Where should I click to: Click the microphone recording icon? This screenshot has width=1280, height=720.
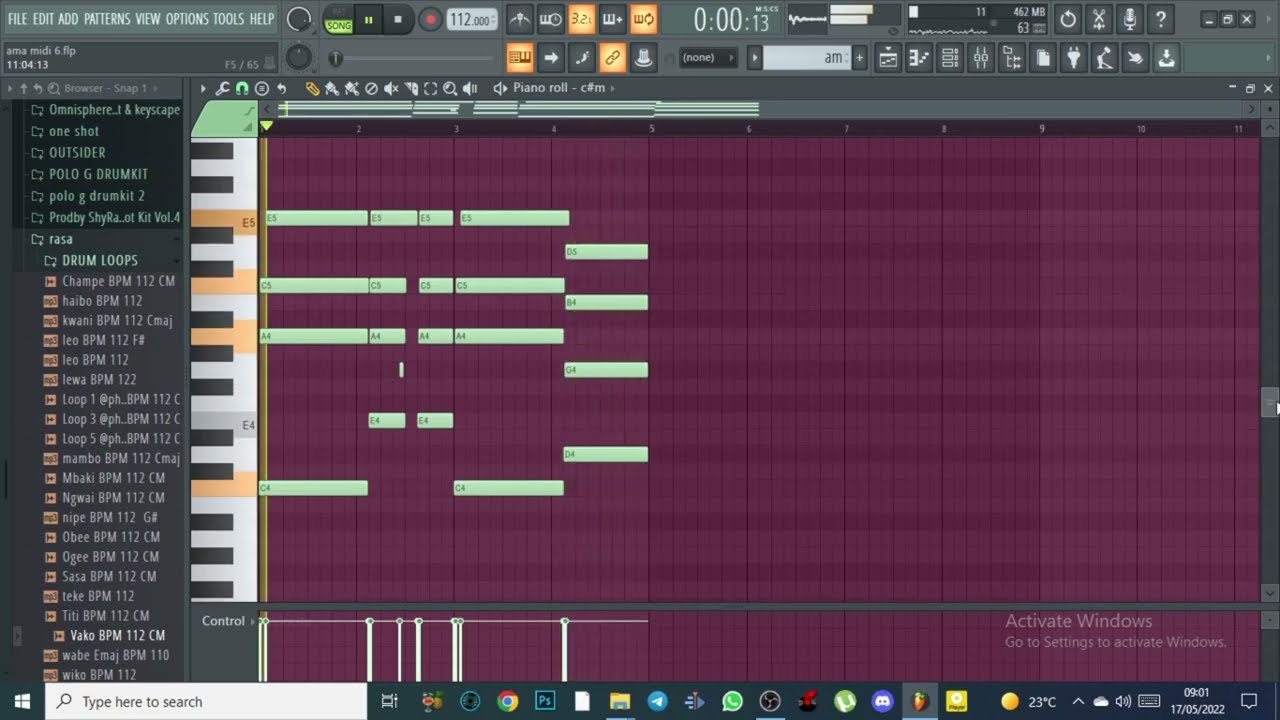[x=1130, y=19]
